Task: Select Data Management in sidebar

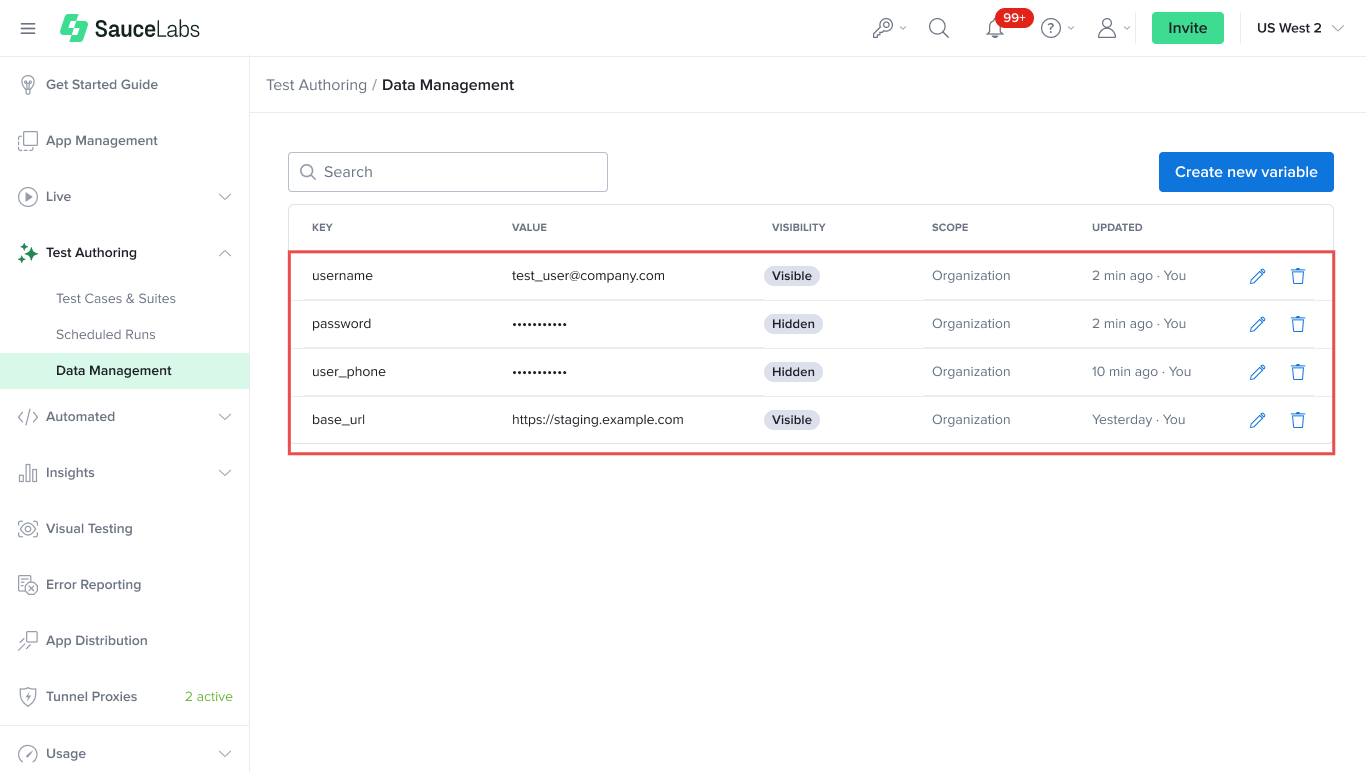Action: pyautogui.click(x=124, y=371)
